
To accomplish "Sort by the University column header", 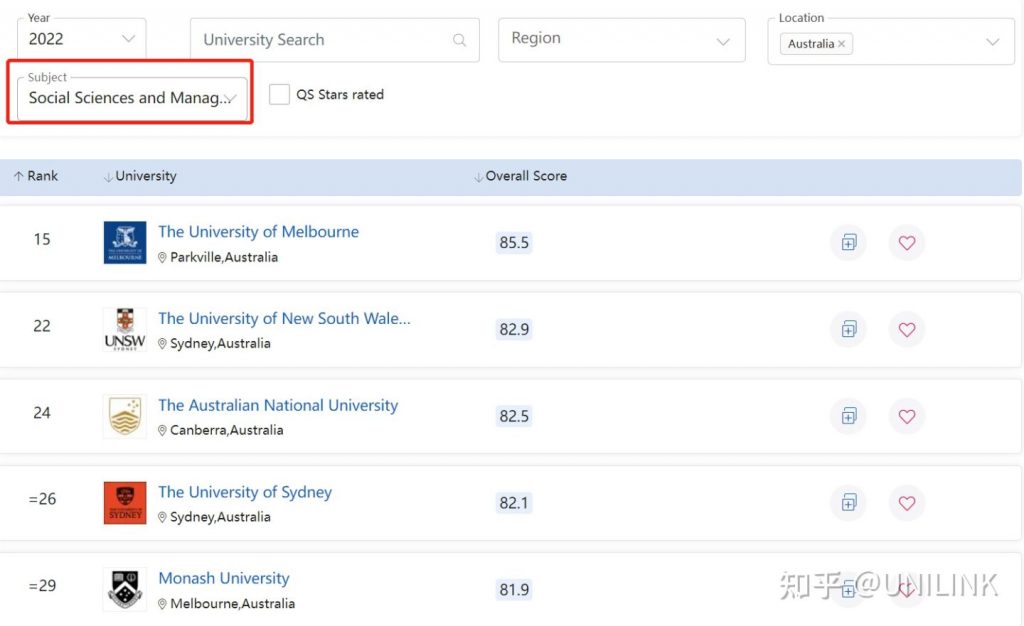I will 140,176.
